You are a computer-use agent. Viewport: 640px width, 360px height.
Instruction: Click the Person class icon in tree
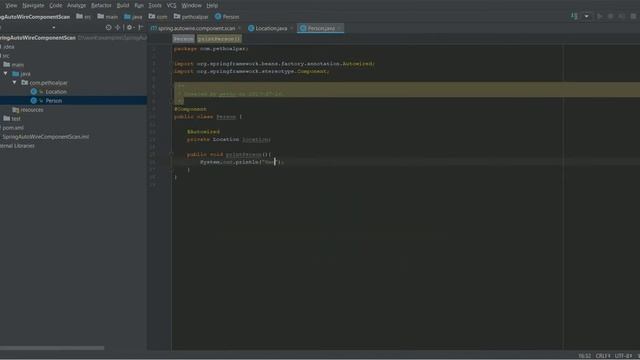point(34,100)
